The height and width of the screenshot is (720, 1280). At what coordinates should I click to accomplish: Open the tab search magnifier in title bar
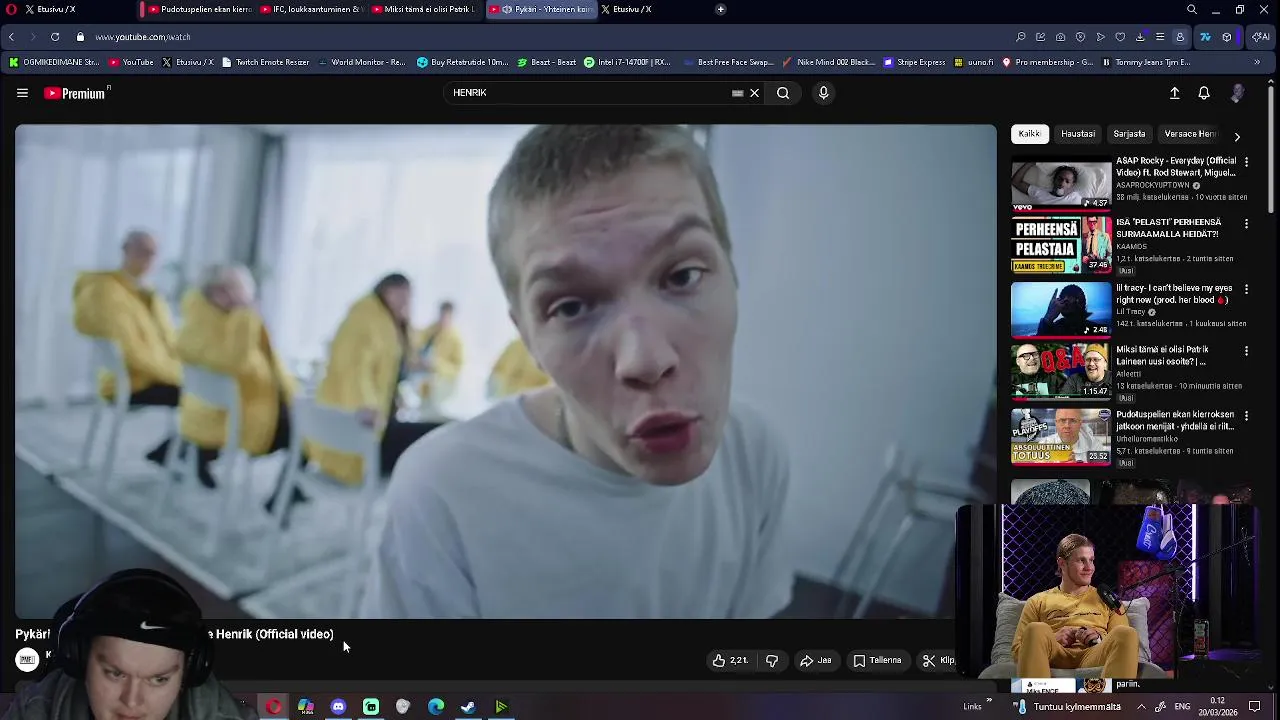coord(1192,9)
